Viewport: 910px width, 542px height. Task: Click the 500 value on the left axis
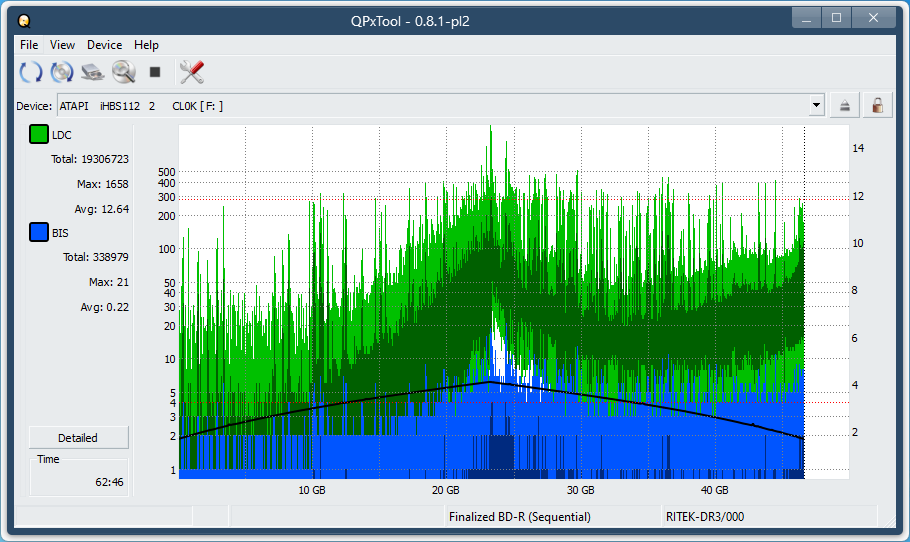point(167,172)
